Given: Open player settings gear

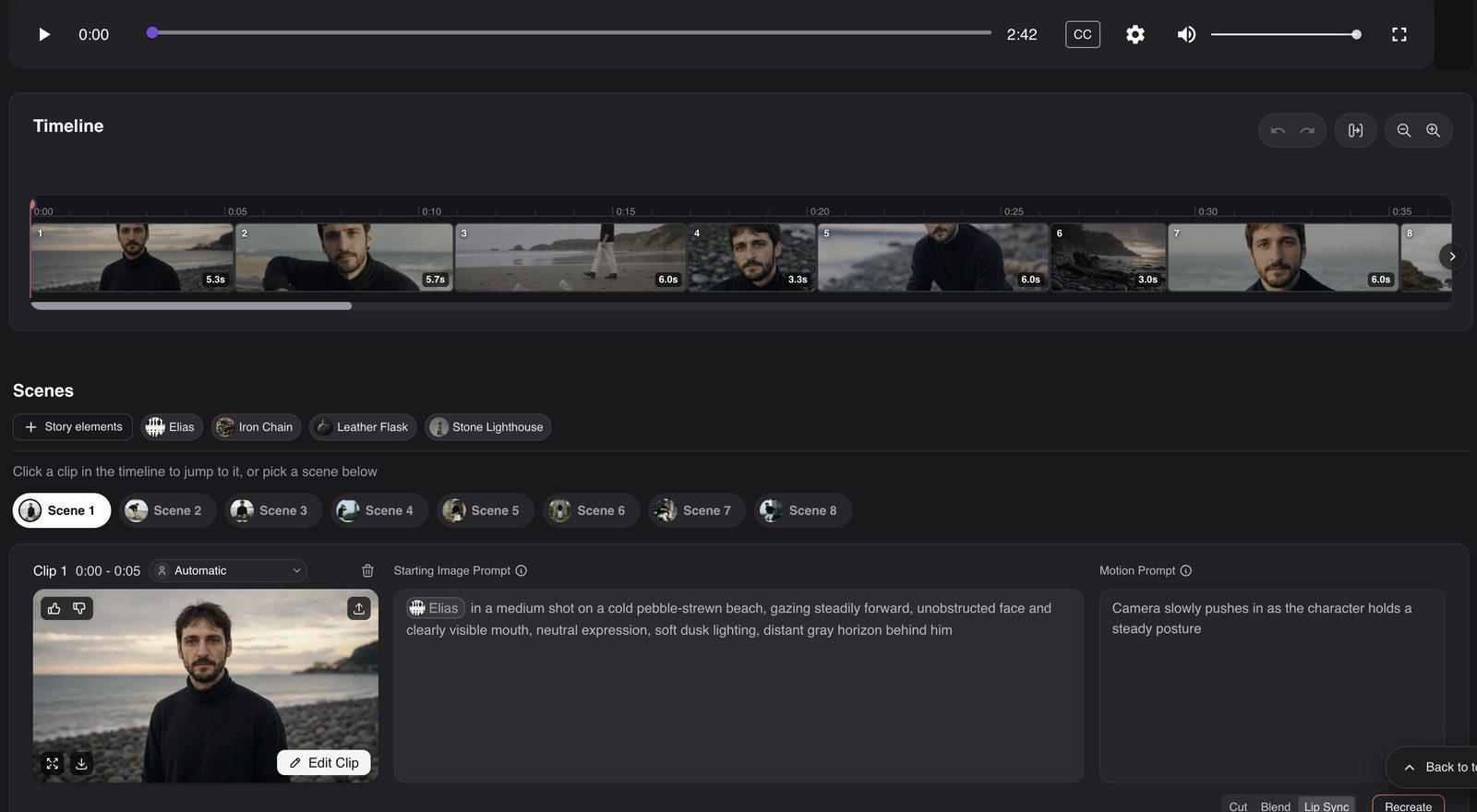Looking at the screenshot, I should point(1135,34).
